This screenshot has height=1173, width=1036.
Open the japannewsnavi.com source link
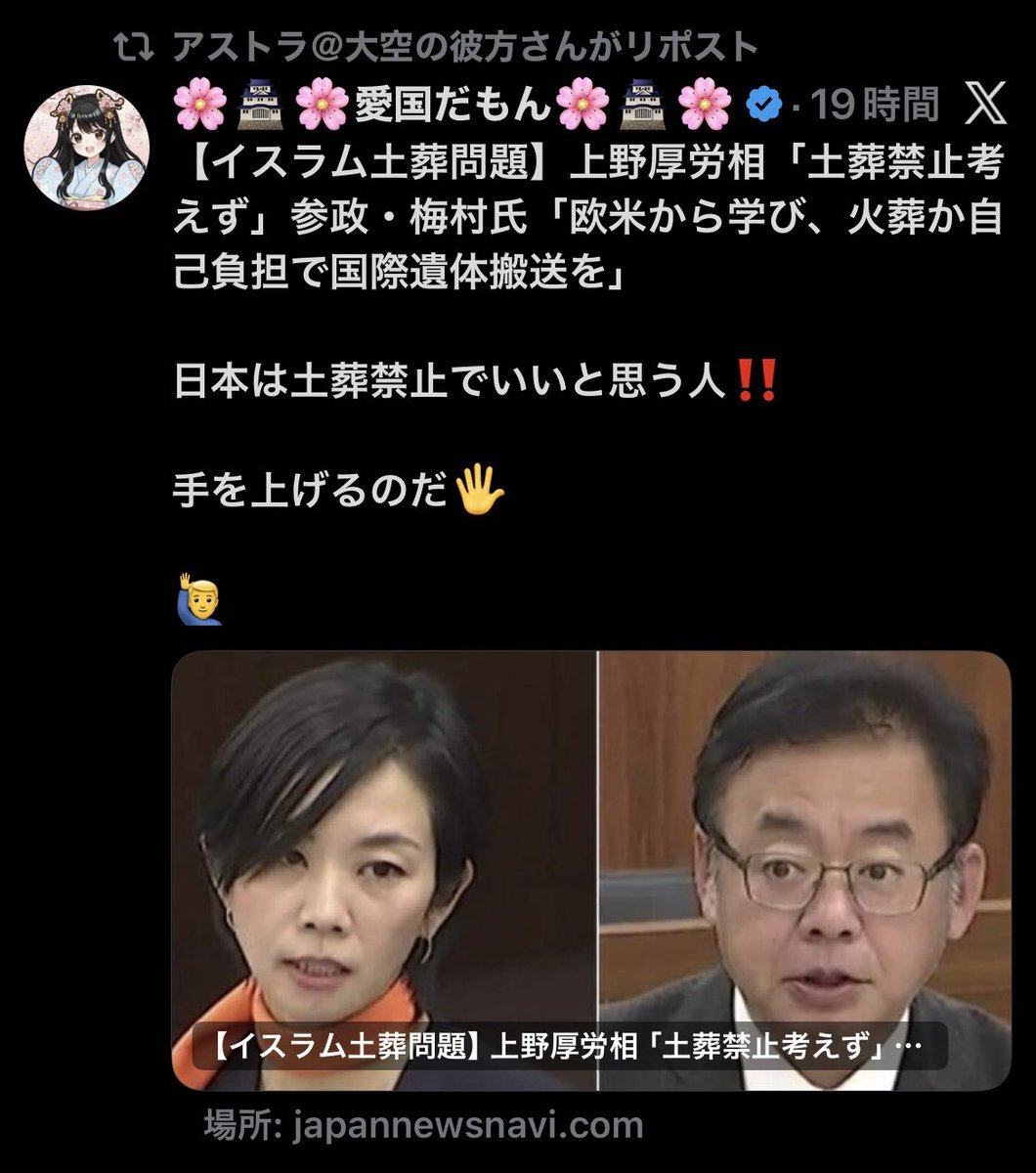click(424, 1124)
